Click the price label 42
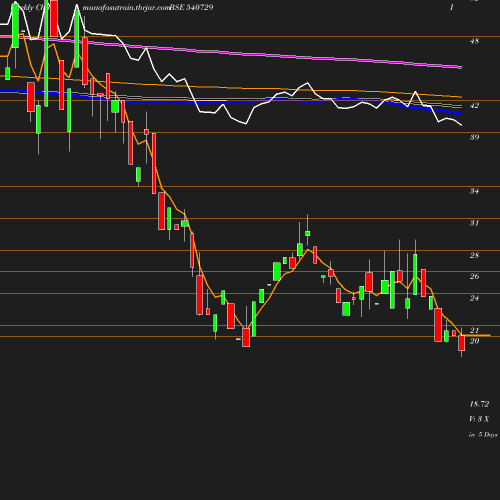Screen dimensions: 500x500 click(x=474, y=105)
